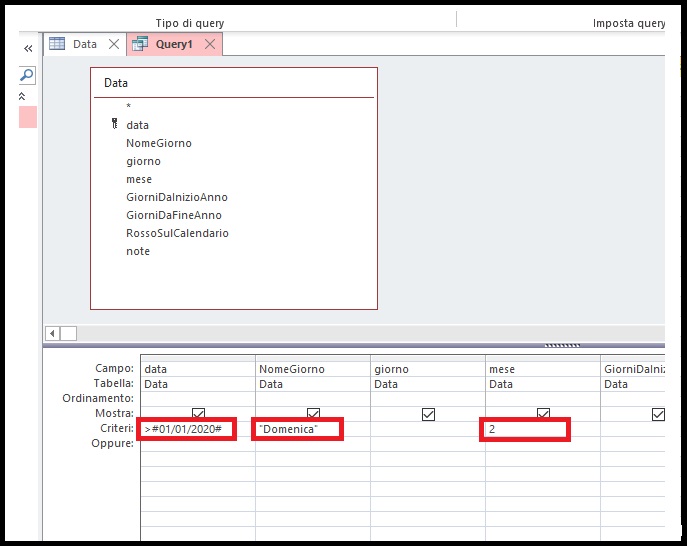687x546 pixels.
Task: Click the Campo cell showing GiorniDaIniz
Action: [633, 369]
